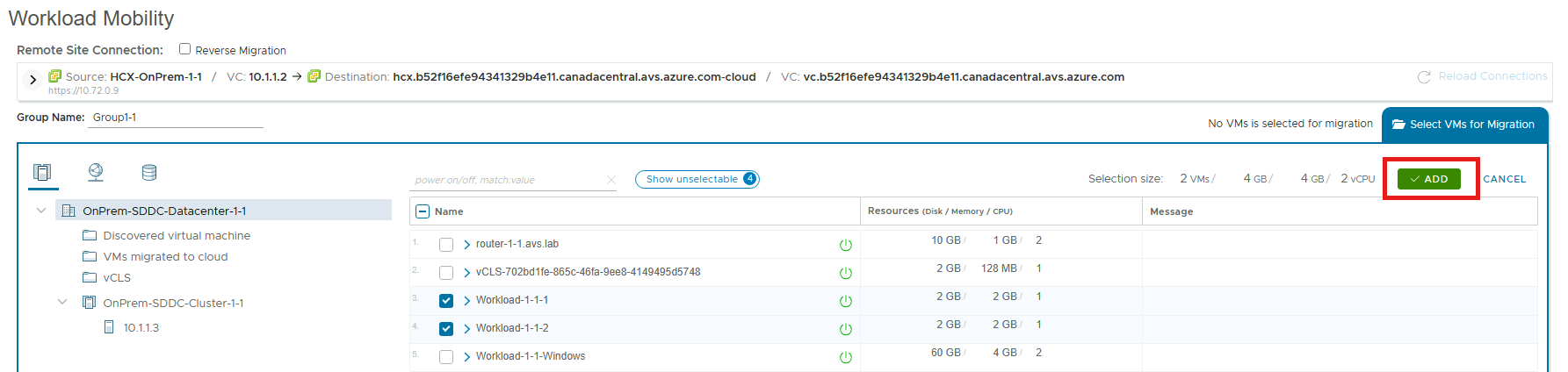Expand the Workload-1-1-Windows row details
Viewport: 1568px width, 372px height.
coord(466,357)
